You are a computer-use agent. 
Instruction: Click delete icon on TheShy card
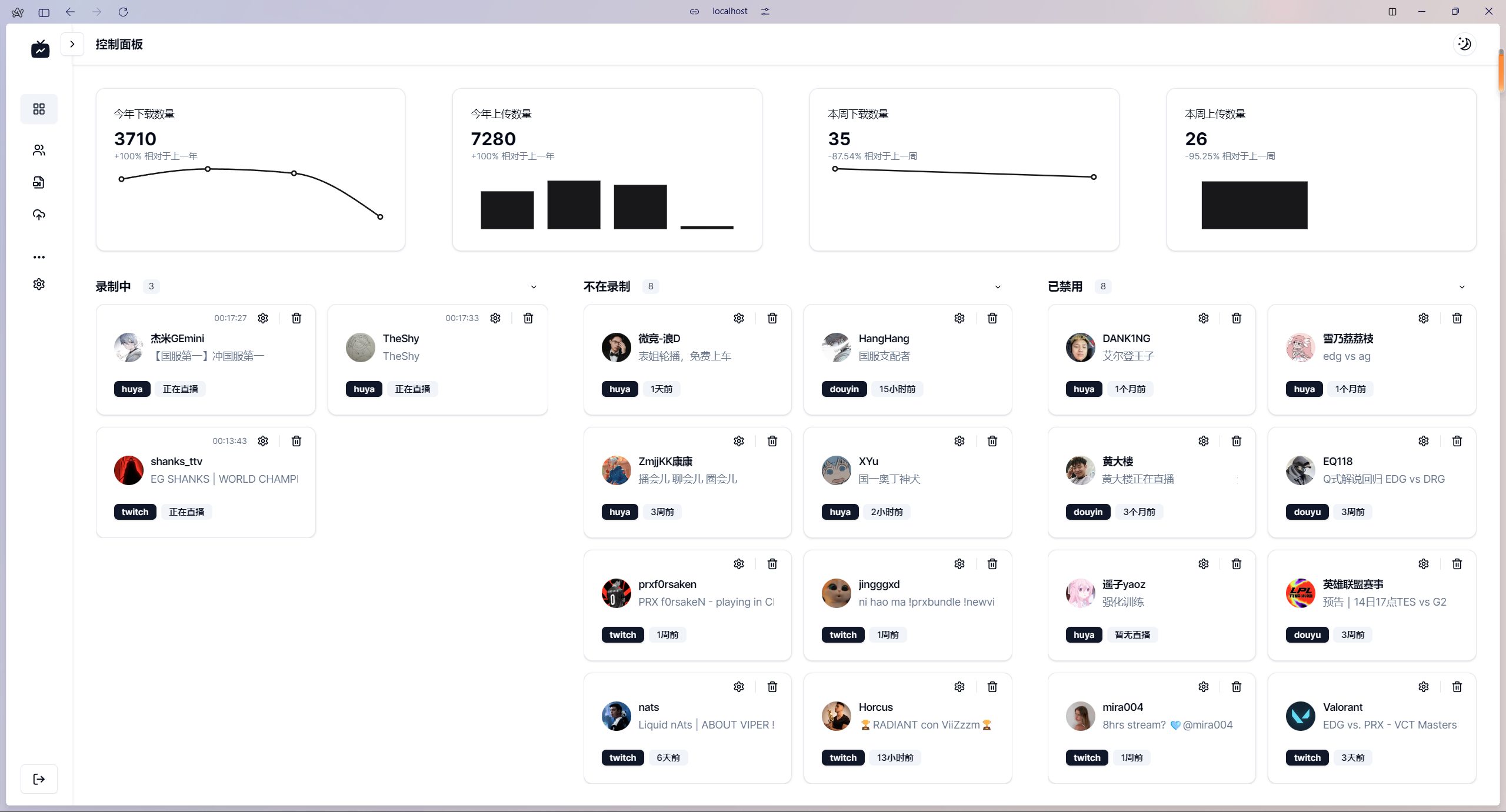[x=528, y=318]
